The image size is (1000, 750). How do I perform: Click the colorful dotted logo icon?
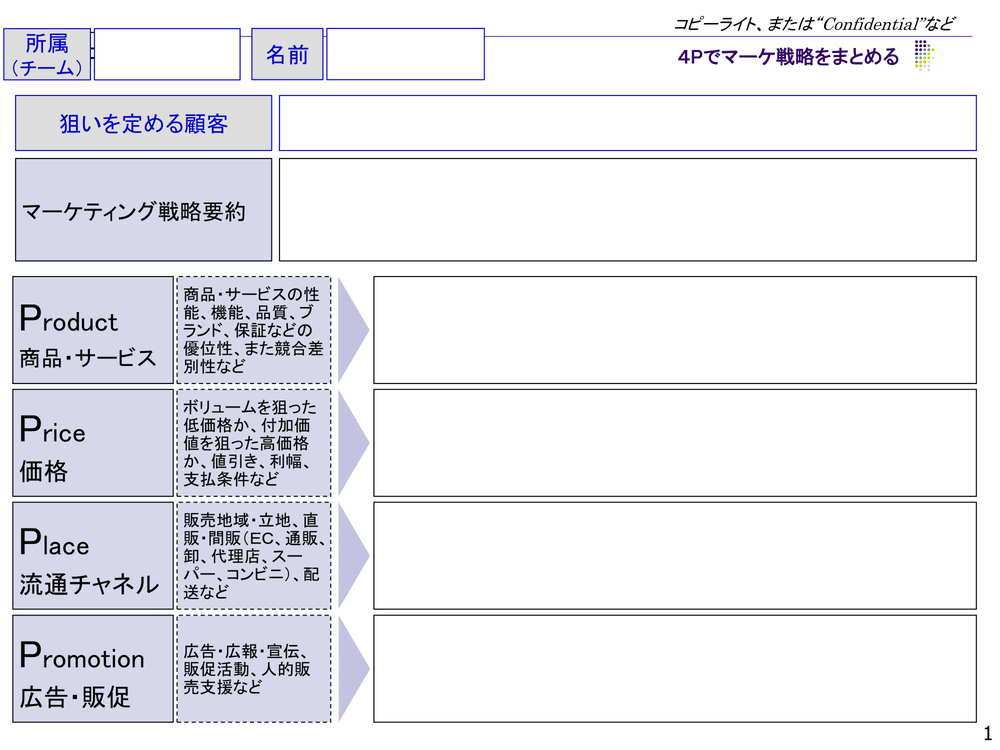click(x=923, y=56)
